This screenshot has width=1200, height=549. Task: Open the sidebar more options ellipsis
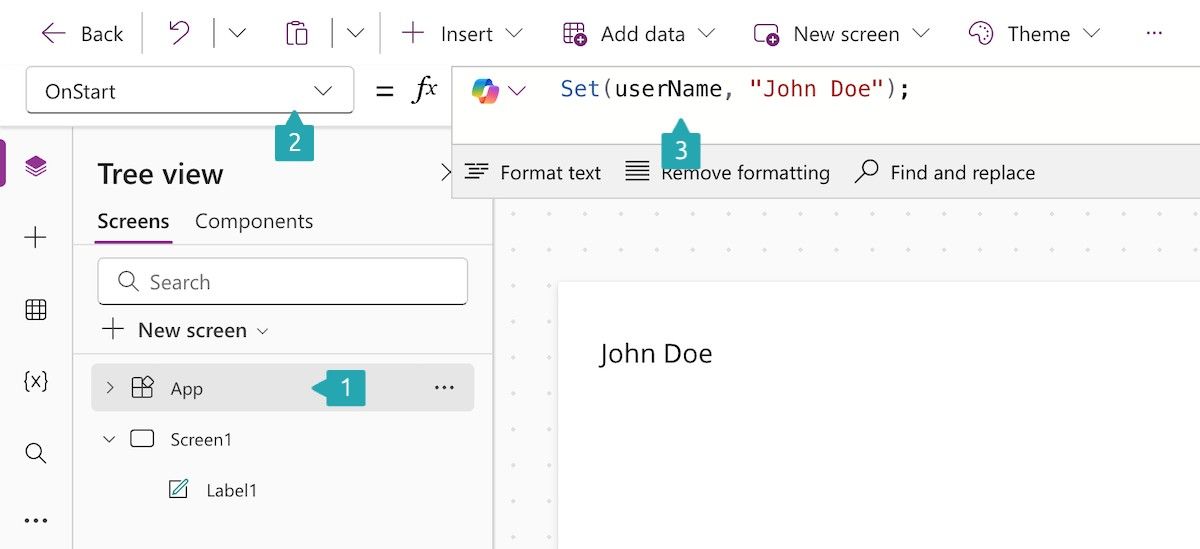tap(36, 521)
